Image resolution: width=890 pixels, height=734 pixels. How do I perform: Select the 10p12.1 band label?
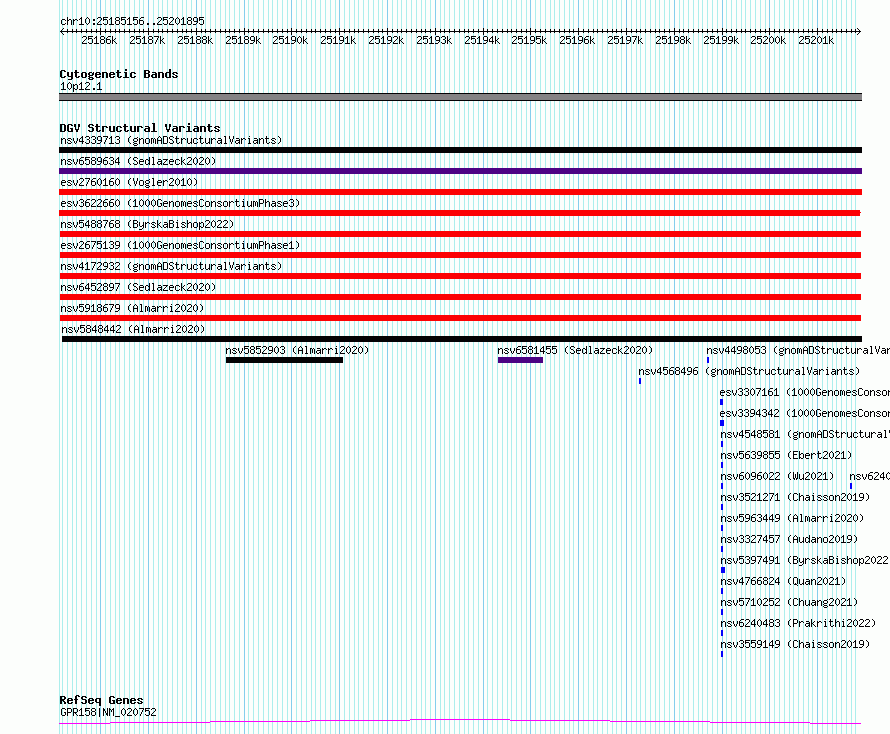tap(81, 86)
